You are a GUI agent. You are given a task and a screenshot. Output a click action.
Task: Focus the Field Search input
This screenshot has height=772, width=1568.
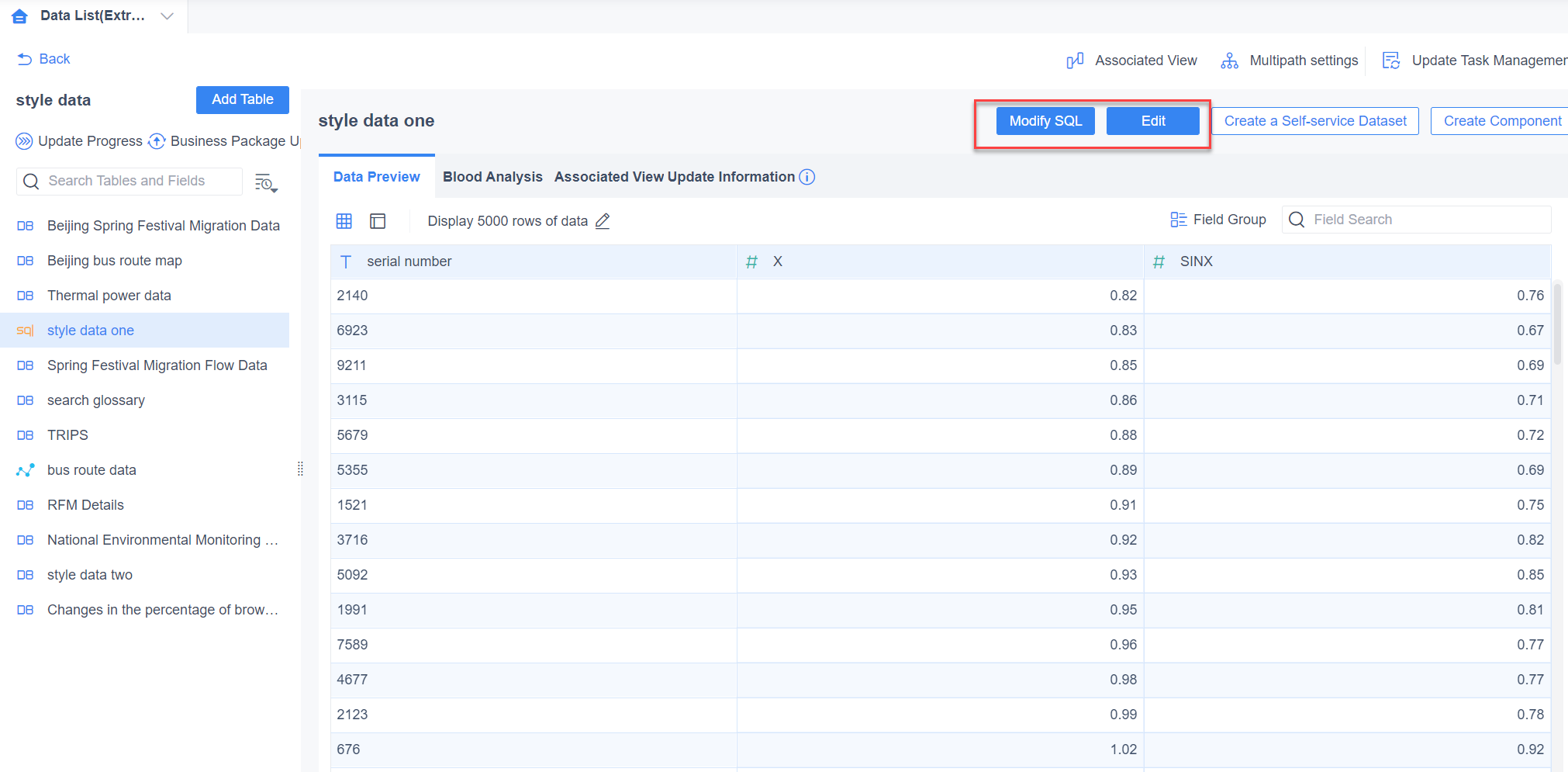click(1417, 220)
